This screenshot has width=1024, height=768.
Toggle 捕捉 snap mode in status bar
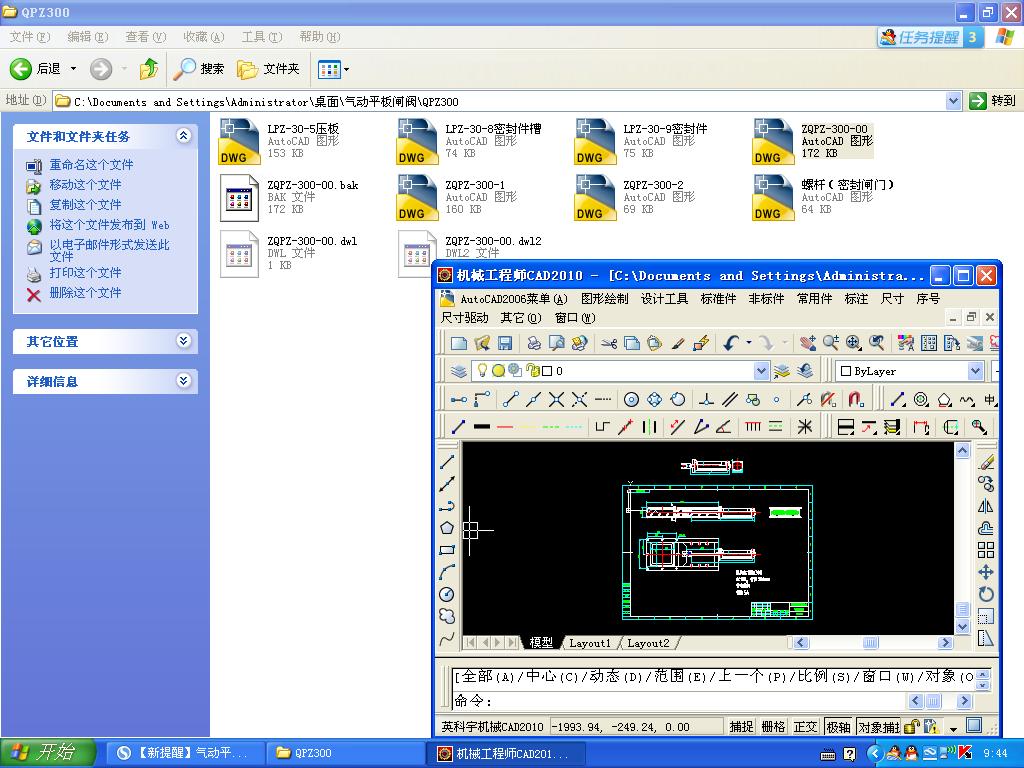tap(741, 726)
